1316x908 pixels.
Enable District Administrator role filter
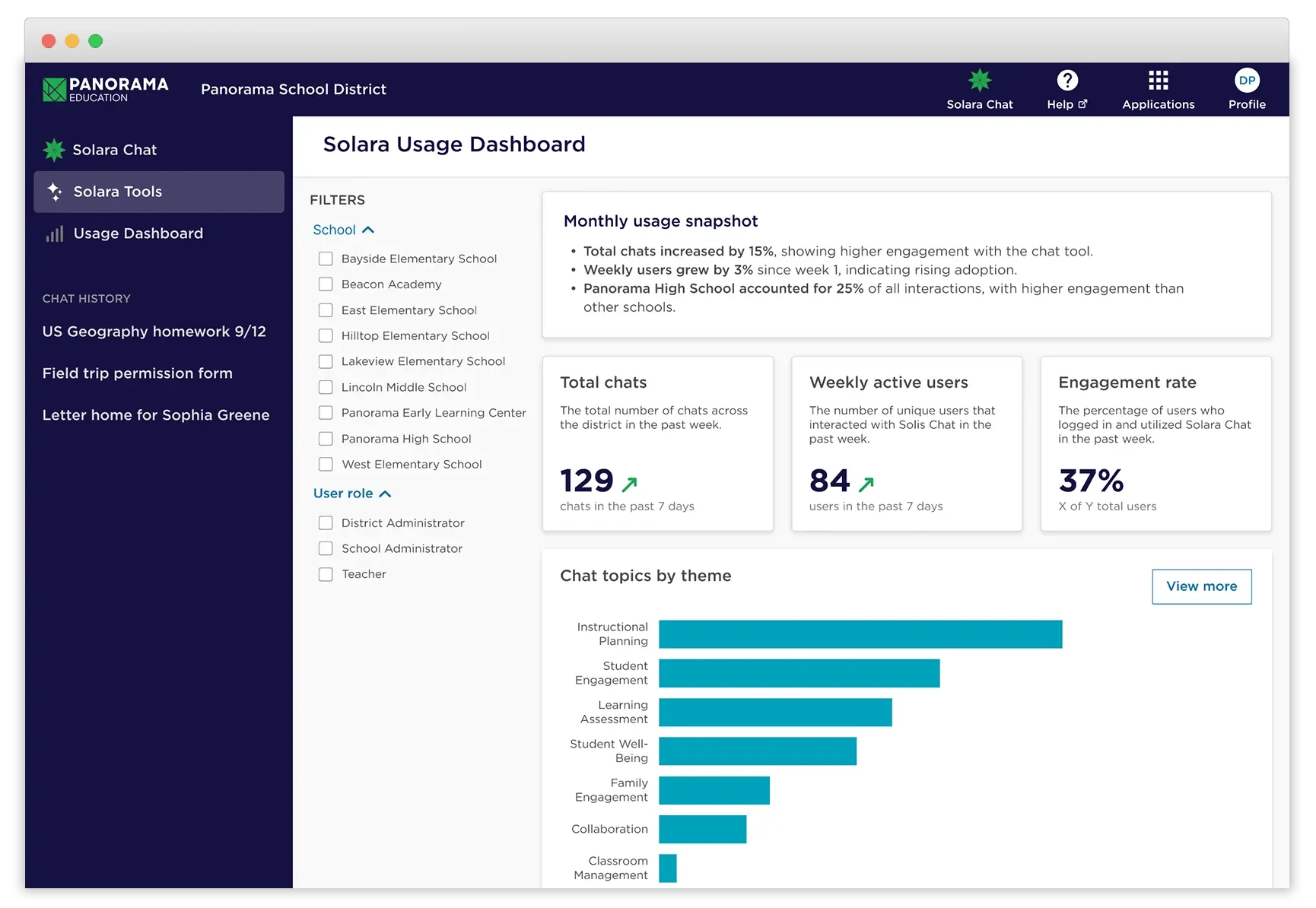click(x=326, y=523)
